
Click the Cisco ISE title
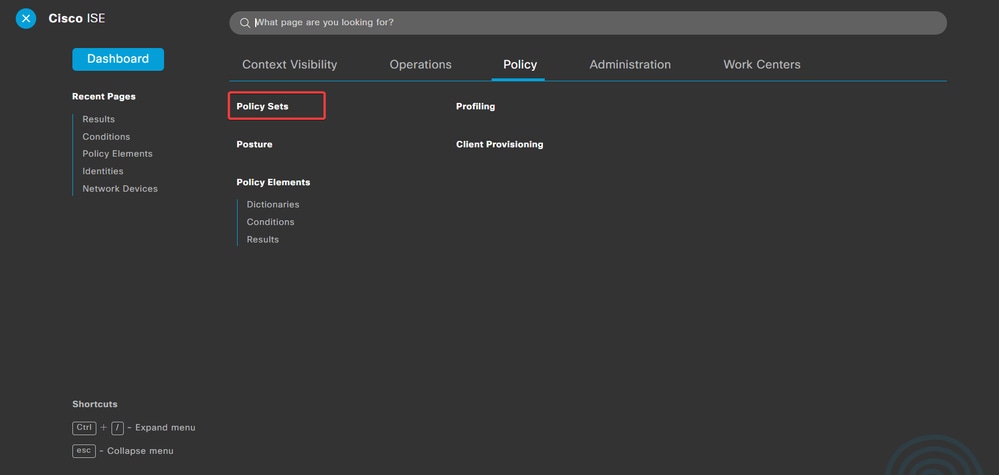tap(76, 18)
